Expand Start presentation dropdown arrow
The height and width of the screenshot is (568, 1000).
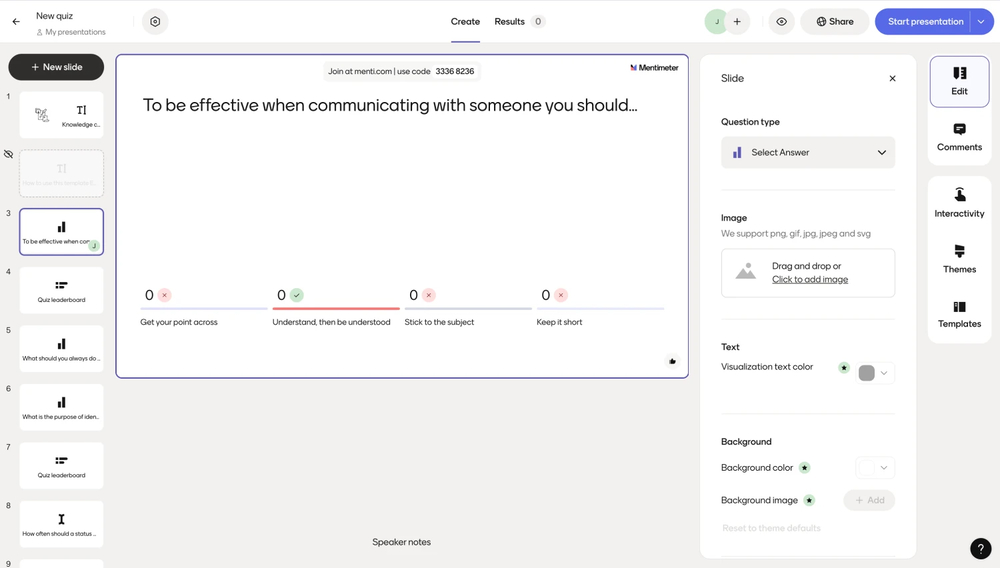pyautogui.click(x=981, y=21)
